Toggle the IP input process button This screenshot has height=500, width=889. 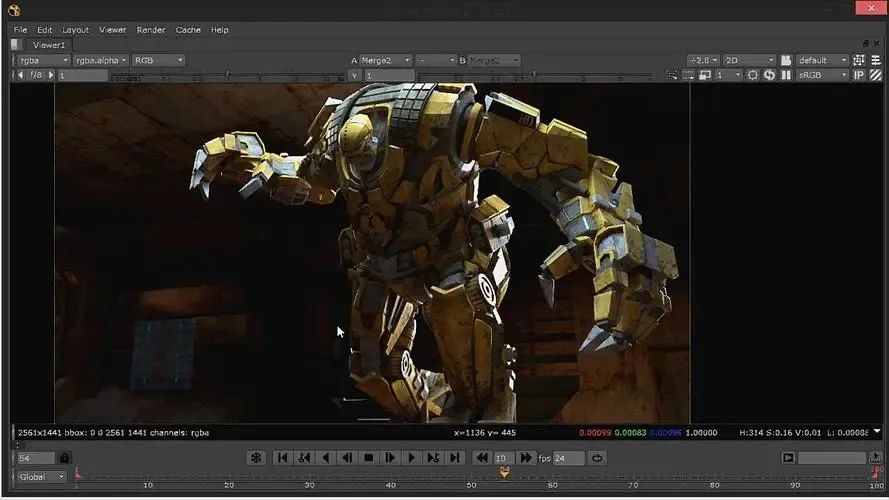(859, 75)
